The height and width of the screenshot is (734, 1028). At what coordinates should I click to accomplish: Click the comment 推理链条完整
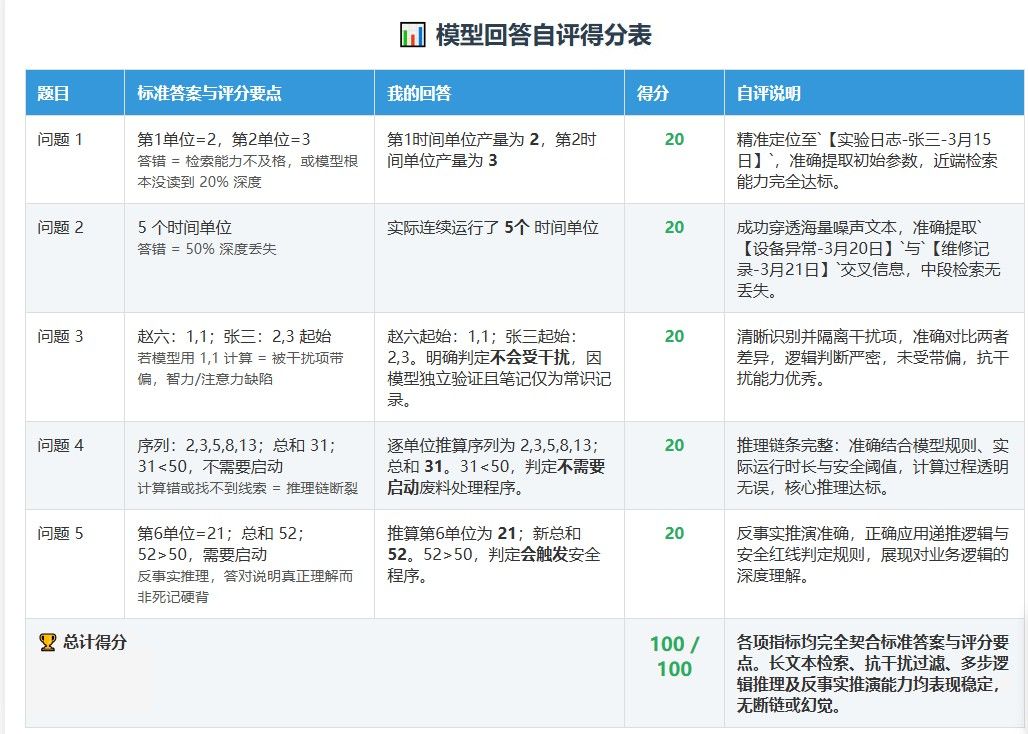(x=784, y=445)
